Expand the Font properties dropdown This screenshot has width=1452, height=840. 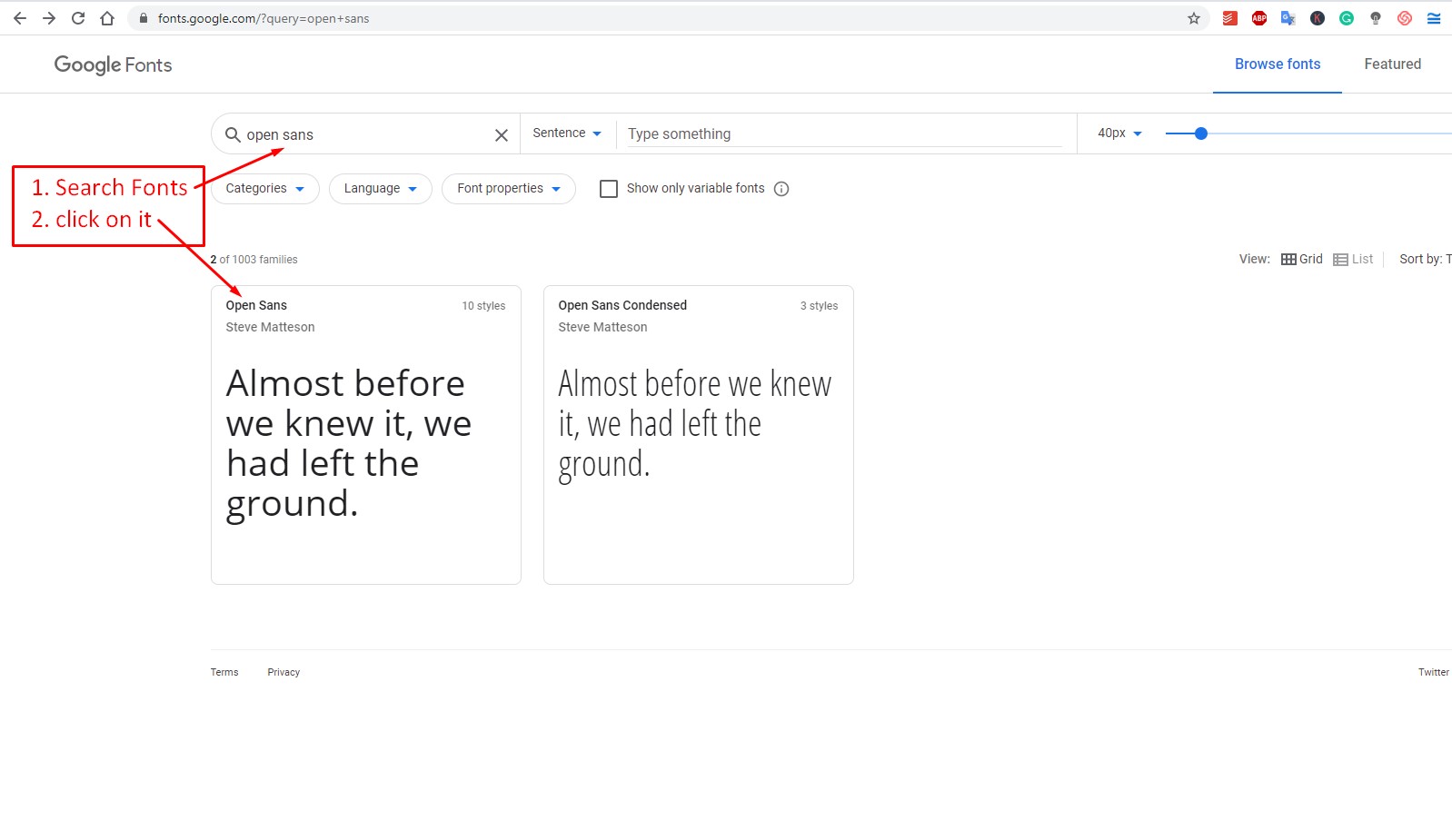tap(508, 189)
